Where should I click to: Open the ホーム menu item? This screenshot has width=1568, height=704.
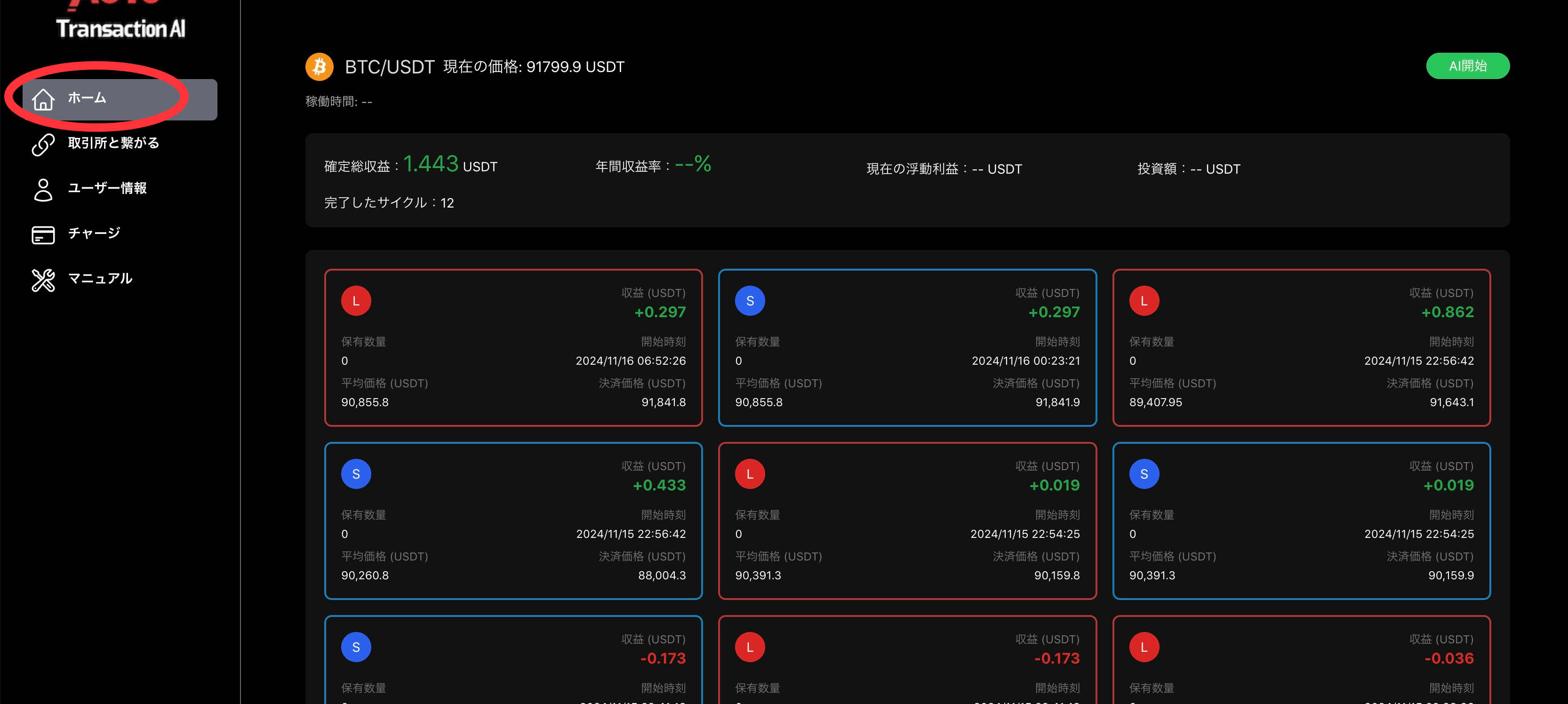(x=120, y=99)
